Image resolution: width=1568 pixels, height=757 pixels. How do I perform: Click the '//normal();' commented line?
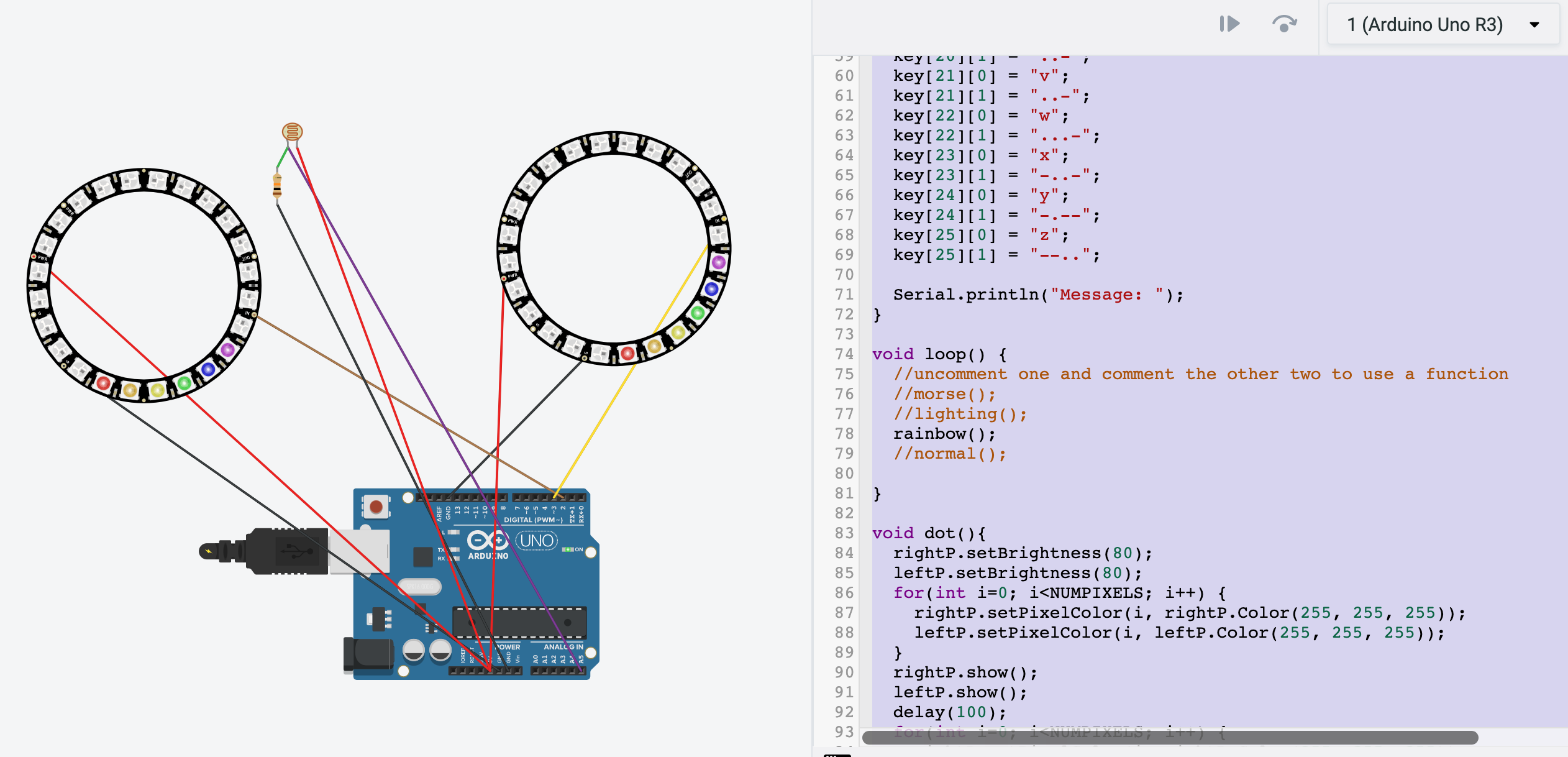(949, 454)
